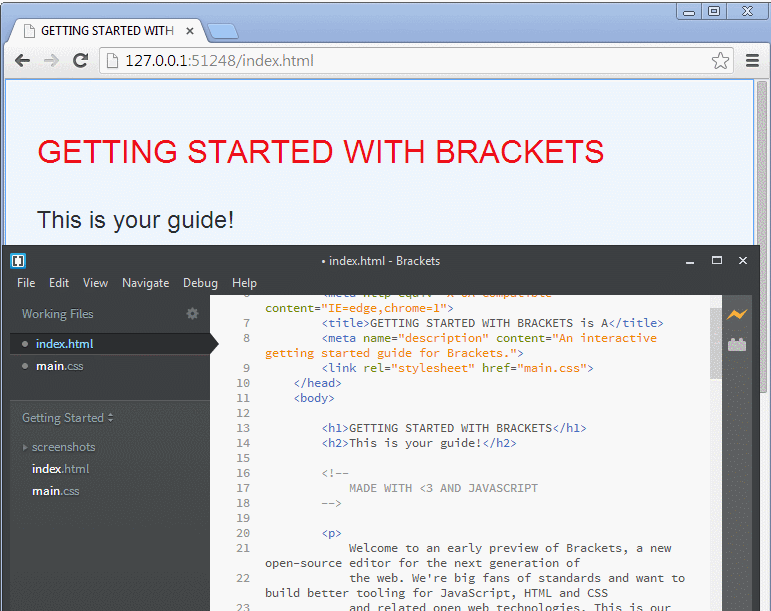Screen dimensions: 771x611
Task: Bookmark this page with the star icon
Action: click(720, 61)
